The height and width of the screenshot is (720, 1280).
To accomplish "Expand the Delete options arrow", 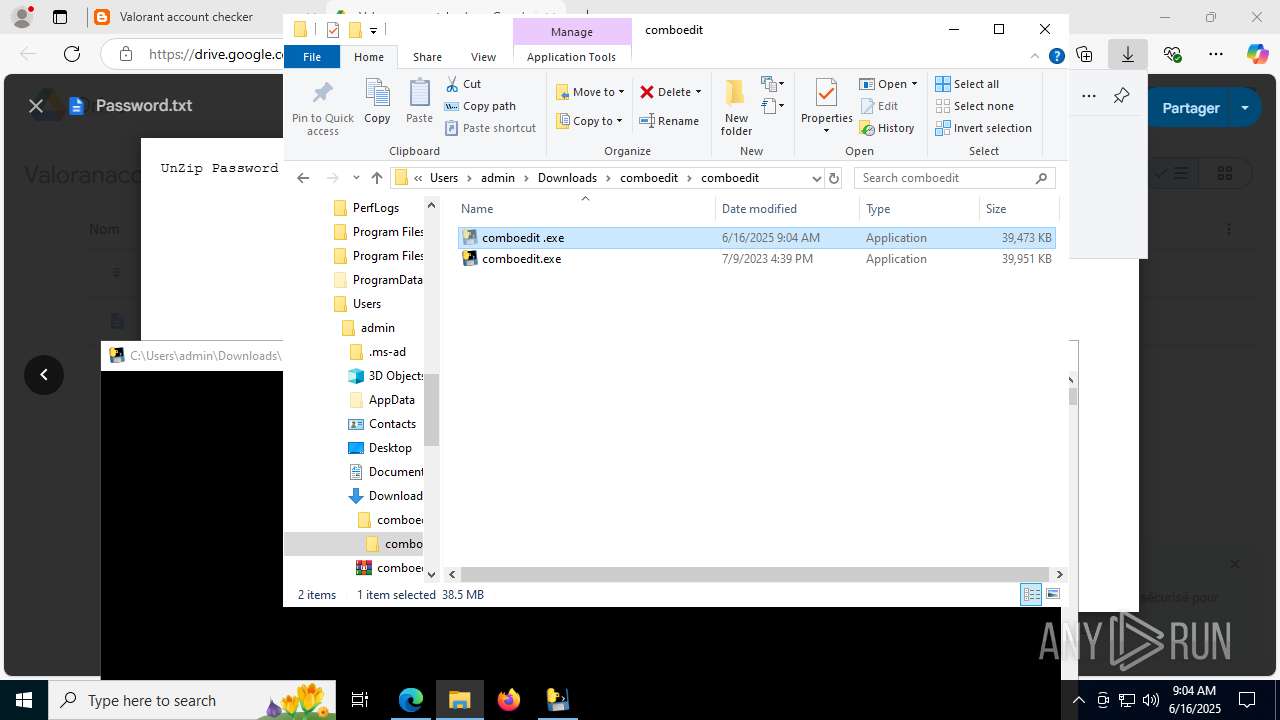I will click(698, 92).
